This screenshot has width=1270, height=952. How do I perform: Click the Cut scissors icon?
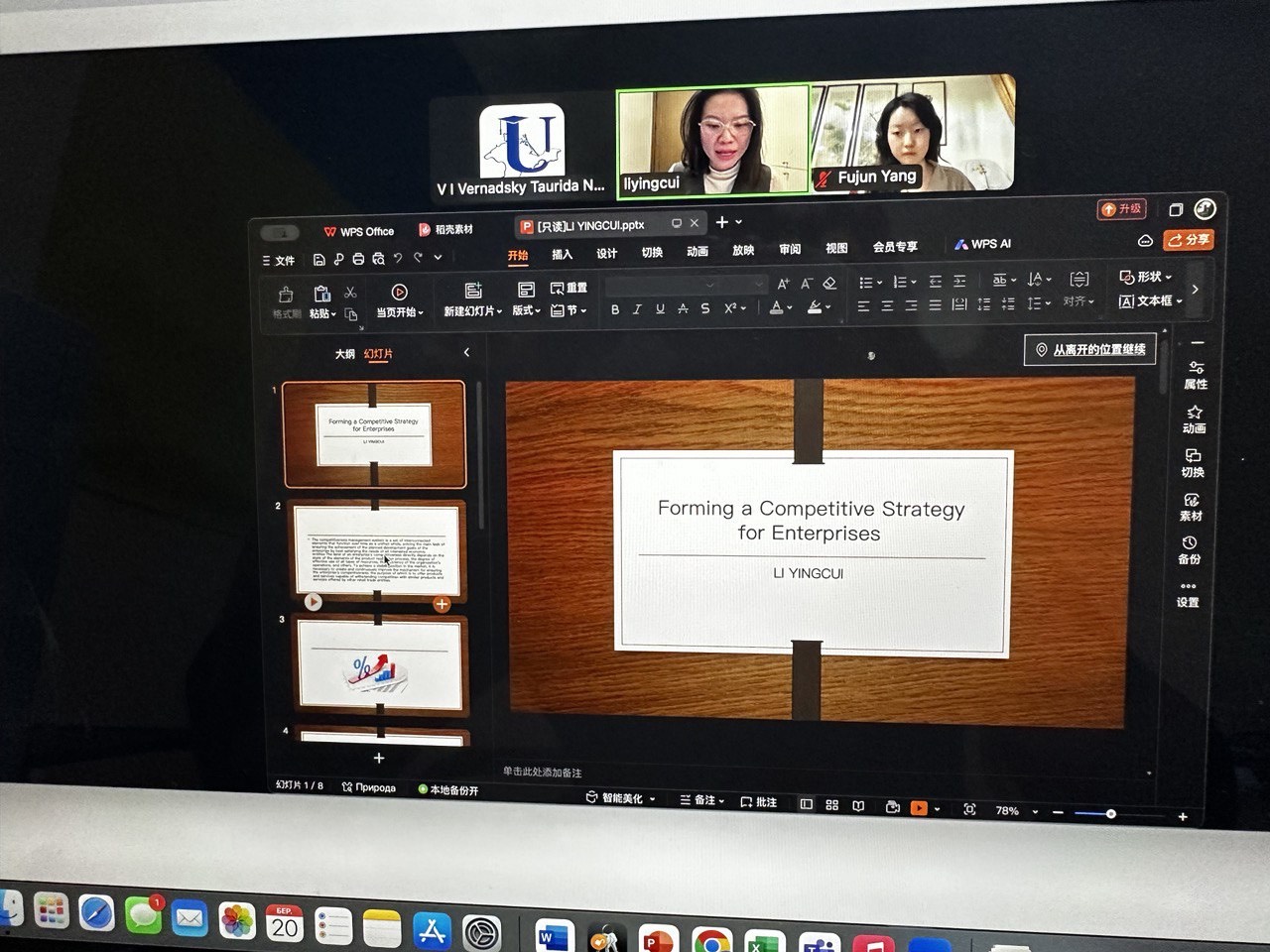point(350,293)
